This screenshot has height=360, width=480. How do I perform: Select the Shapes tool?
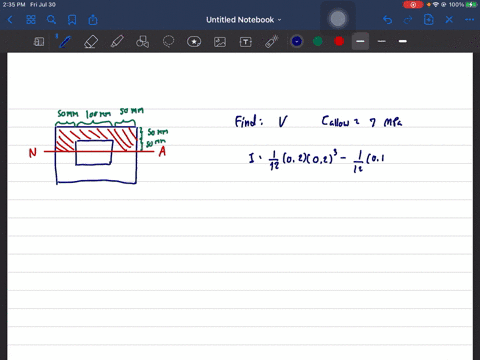click(142, 42)
